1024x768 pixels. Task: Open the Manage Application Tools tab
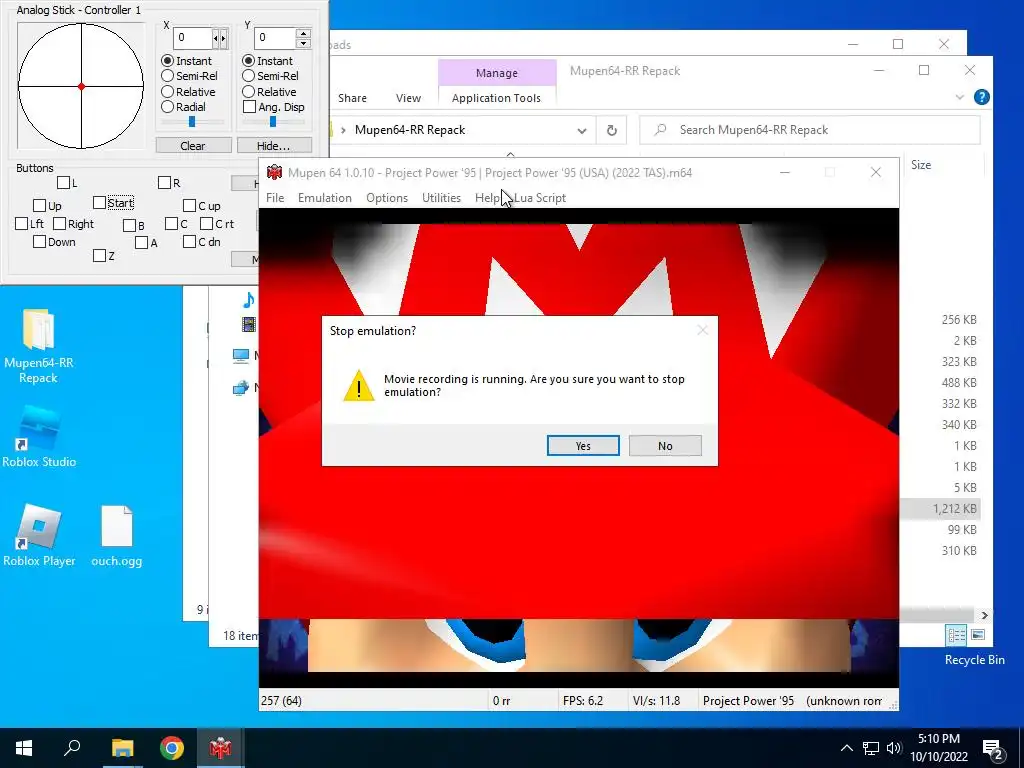(x=496, y=98)
